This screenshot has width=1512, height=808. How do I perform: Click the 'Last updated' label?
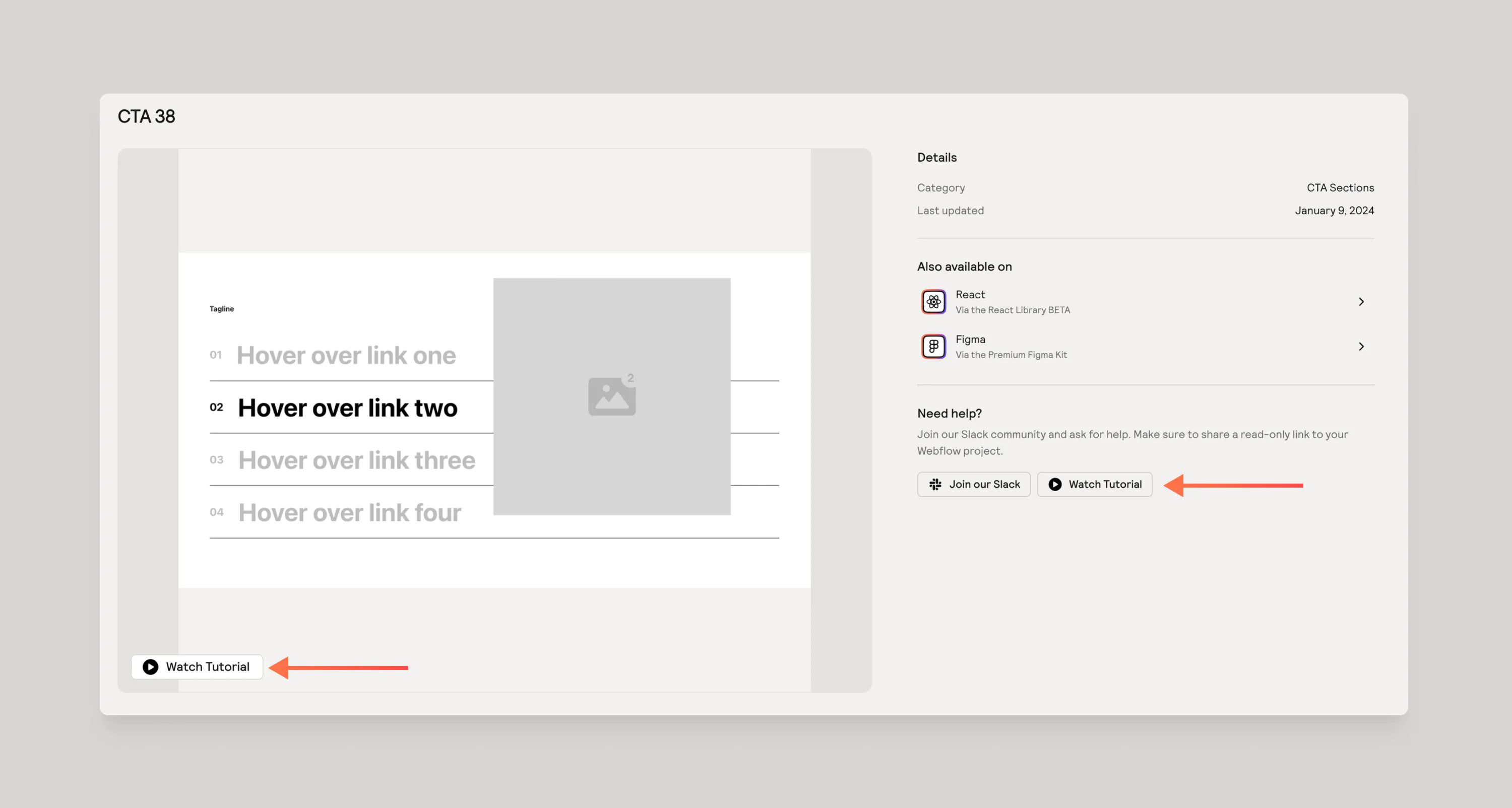(950, 210)
